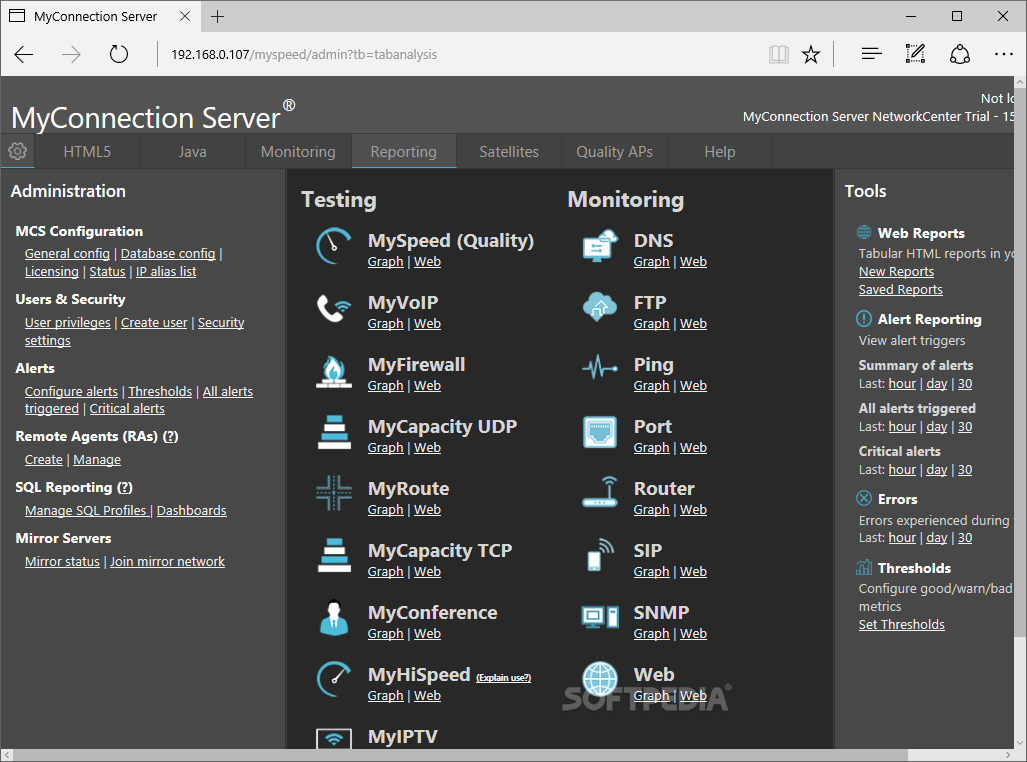Viewport: 1027px width, 762px height.
Task: Open browser reading view icon
Action: 779,54
